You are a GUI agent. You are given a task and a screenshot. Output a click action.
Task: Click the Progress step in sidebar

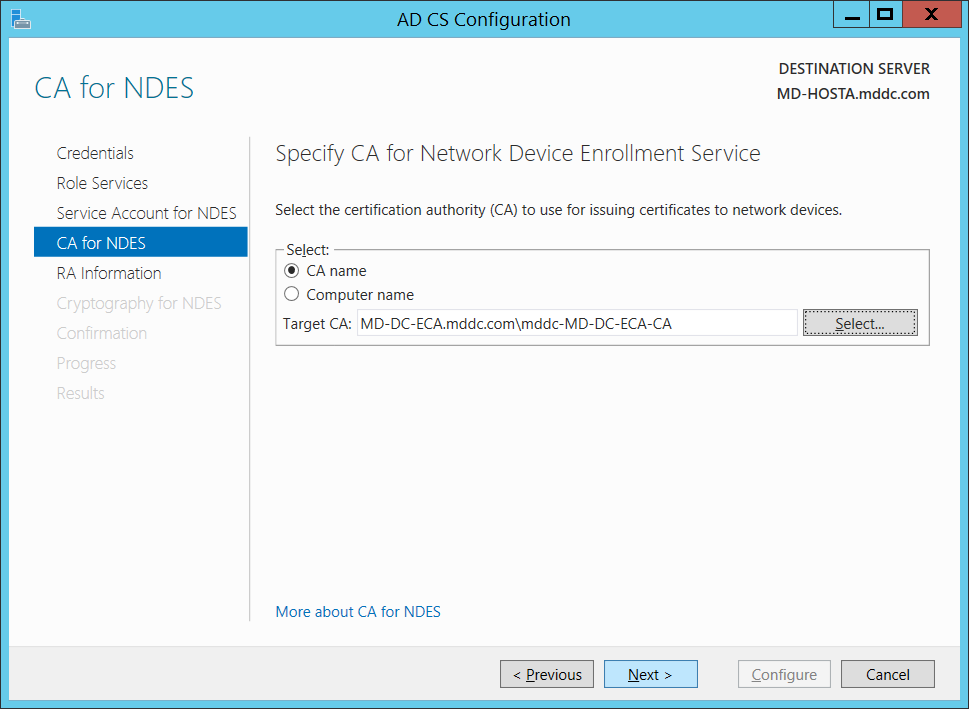[87, 363]
